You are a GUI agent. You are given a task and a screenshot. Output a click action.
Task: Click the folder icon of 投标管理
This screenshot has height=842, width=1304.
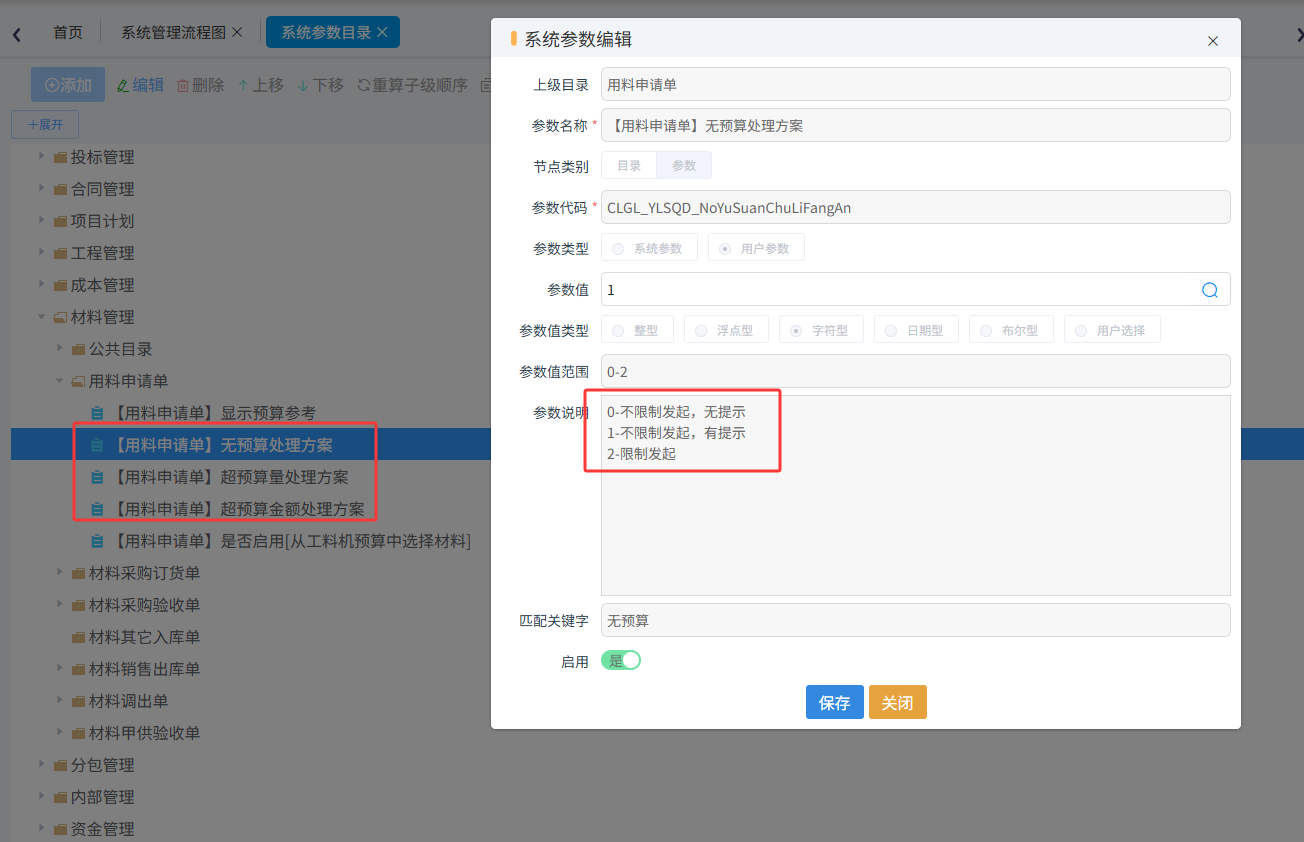pyautogui.click(x=61, y=157)
